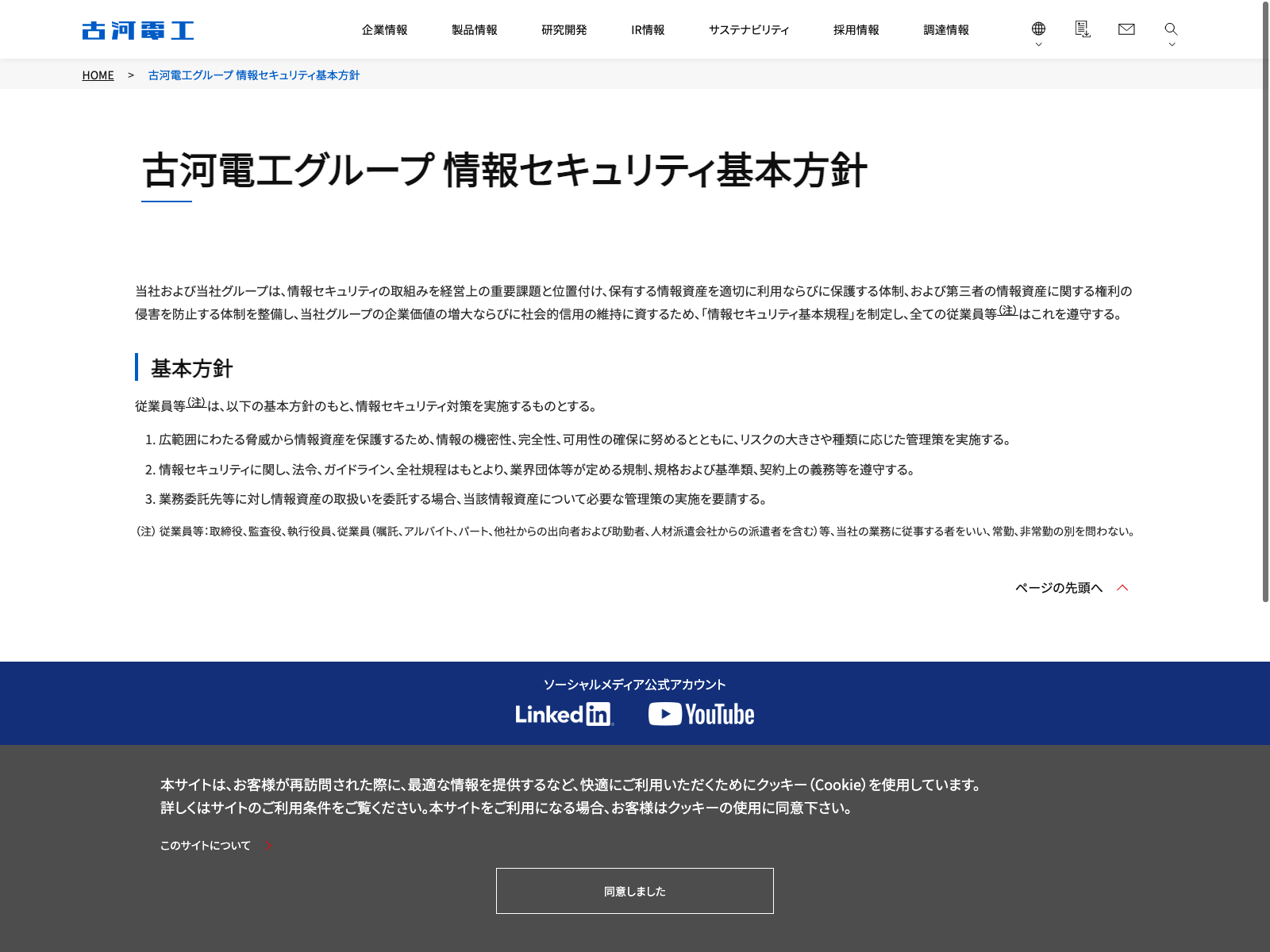
Task: Expand the chevron below the search icon
Action: coord(1172,44)
